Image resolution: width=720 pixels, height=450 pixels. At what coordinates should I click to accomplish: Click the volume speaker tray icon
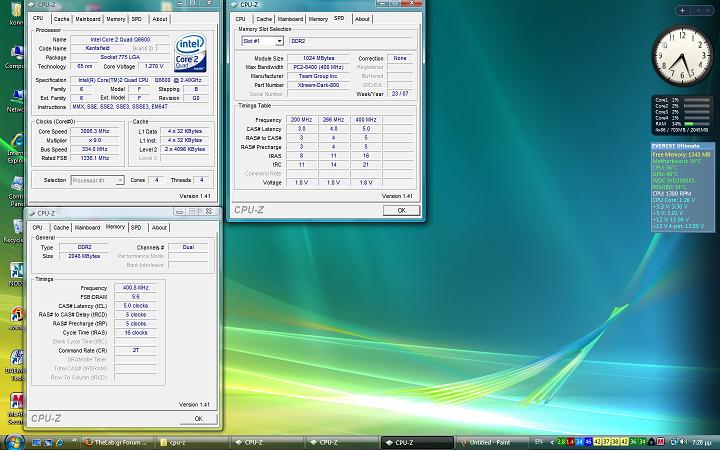pyautogui.click(x=683, y=442)
